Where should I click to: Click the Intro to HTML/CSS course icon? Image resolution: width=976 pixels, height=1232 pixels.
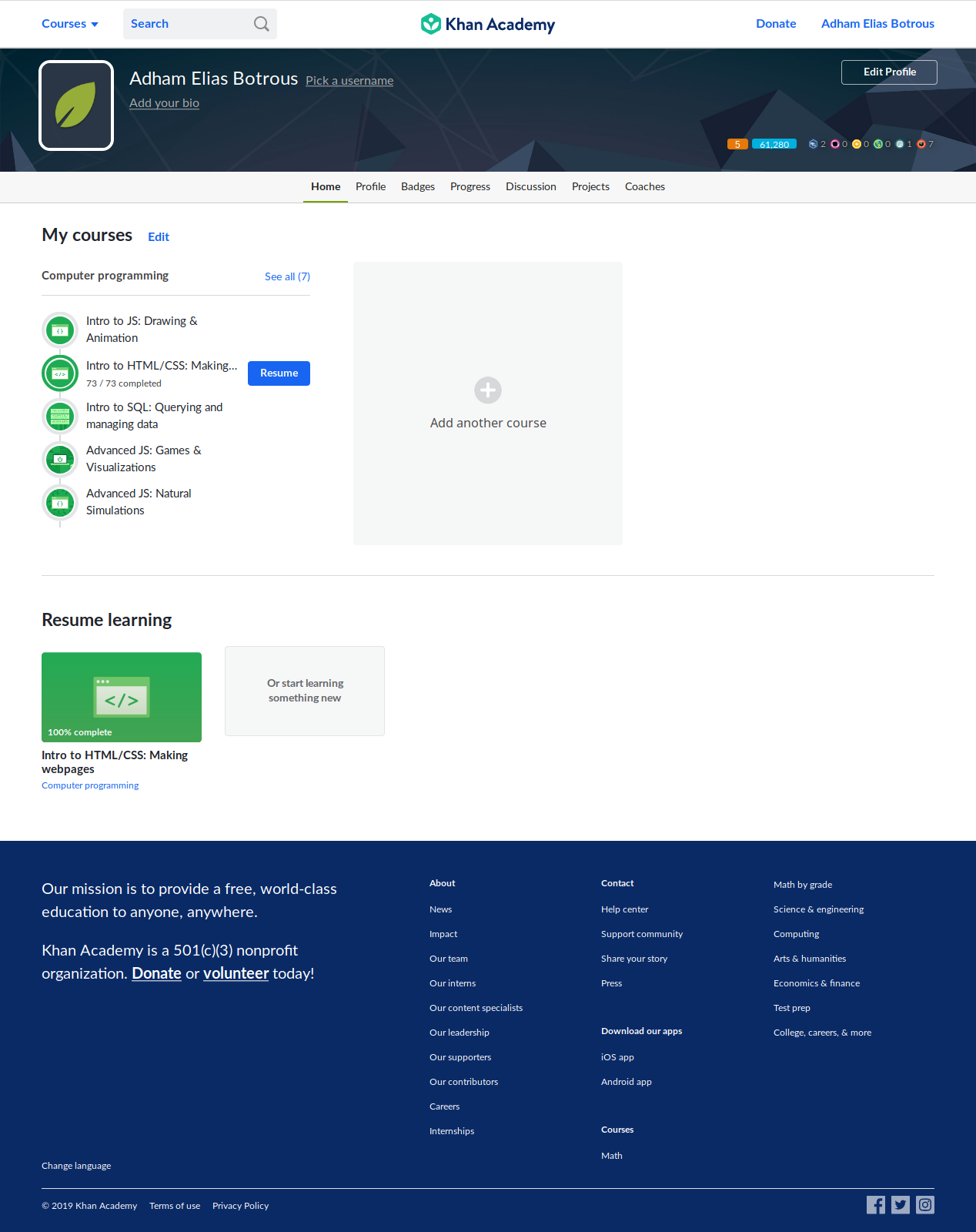coord(60,373)
